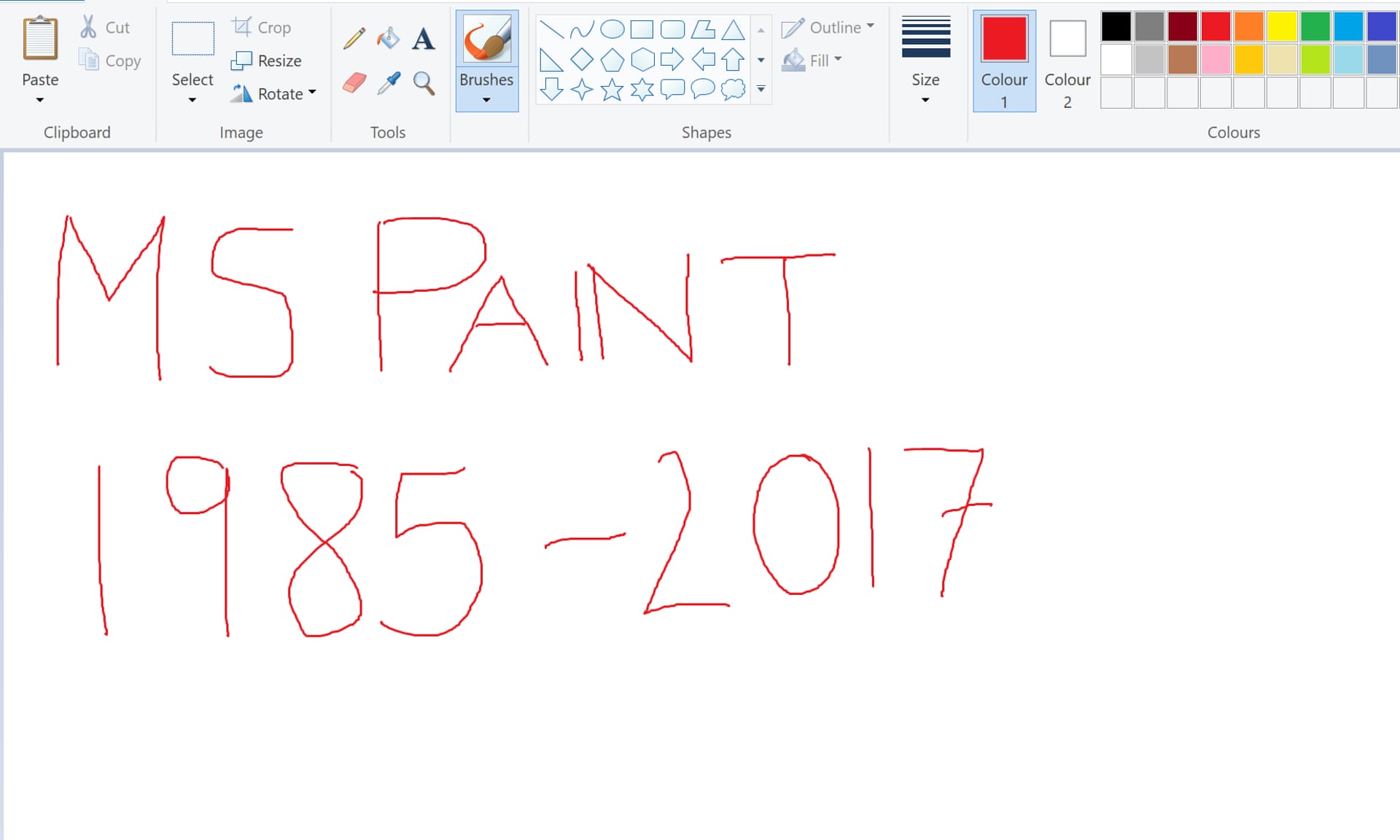The height and width of the screenshot is (840, 1400).
Task: Select the Pencil tool
Action: 353,39
